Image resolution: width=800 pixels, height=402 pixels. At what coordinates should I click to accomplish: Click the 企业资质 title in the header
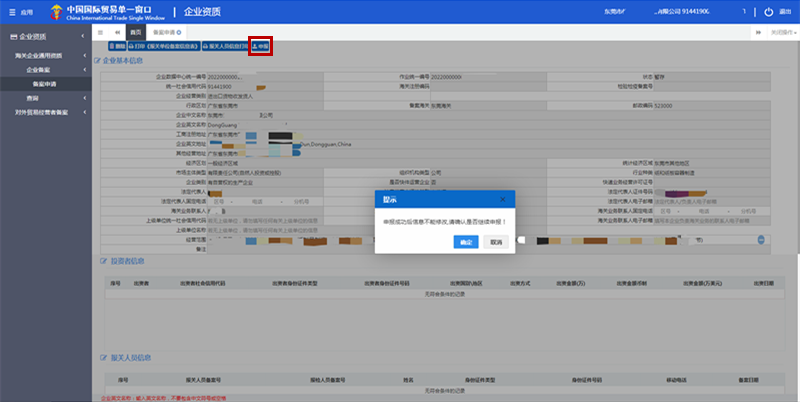click(x=202, y=12)
